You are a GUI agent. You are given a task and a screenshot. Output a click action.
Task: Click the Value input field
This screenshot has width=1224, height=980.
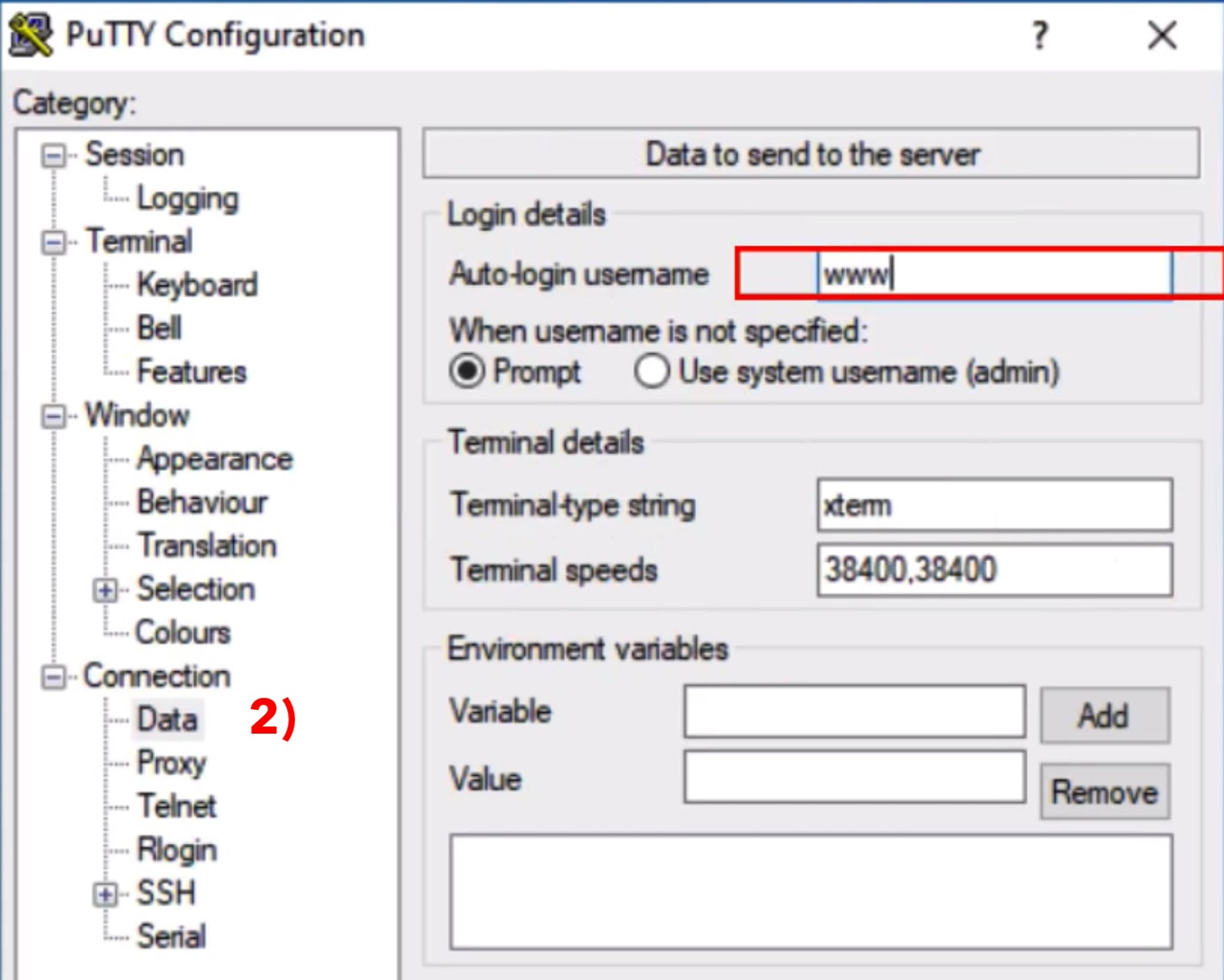pyautogui.click(x=854, y=778)
